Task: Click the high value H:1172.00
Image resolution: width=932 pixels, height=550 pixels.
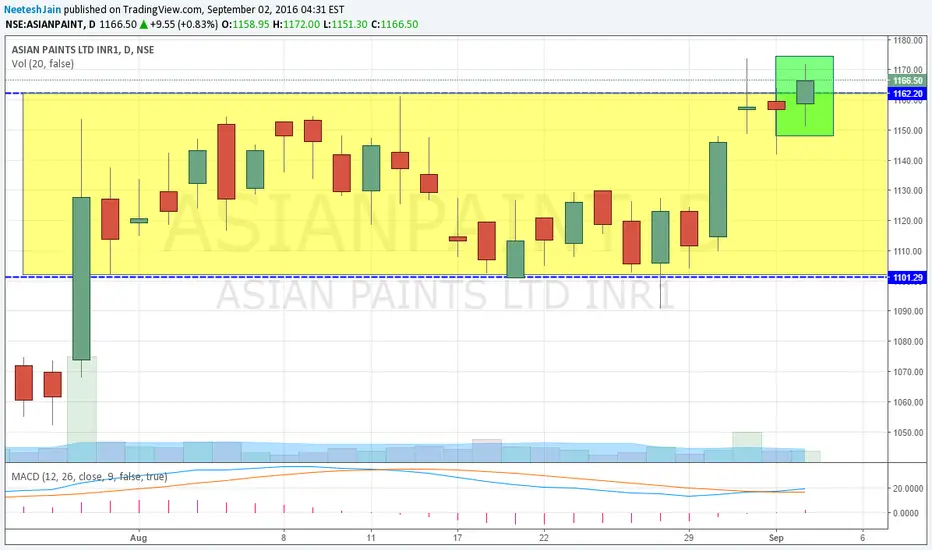Action: tap(297, 24)
